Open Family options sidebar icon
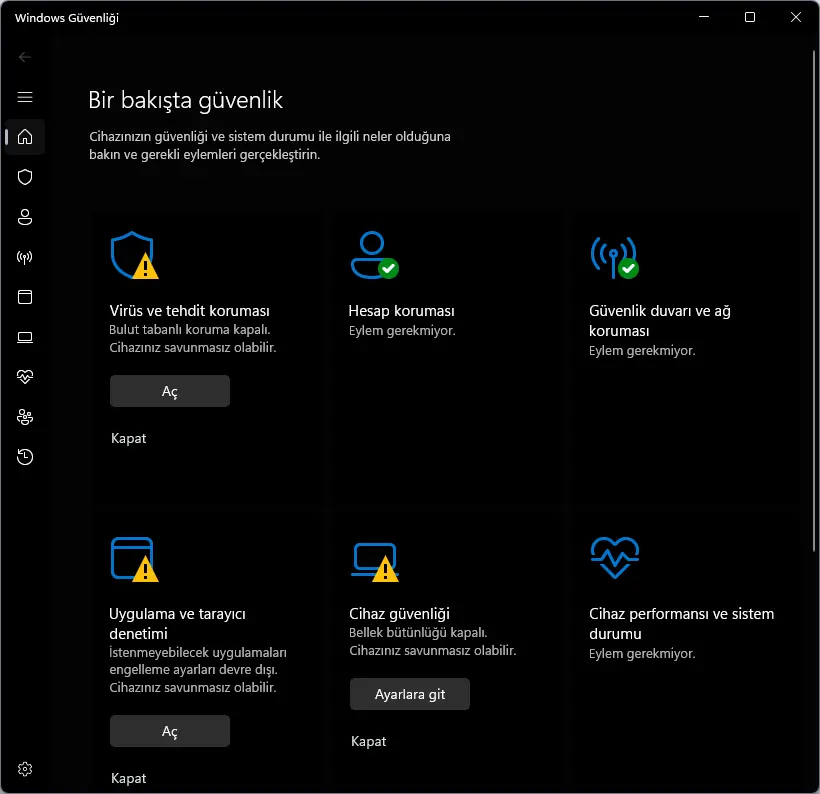This screenshot has height=794, width=820. 25,417
